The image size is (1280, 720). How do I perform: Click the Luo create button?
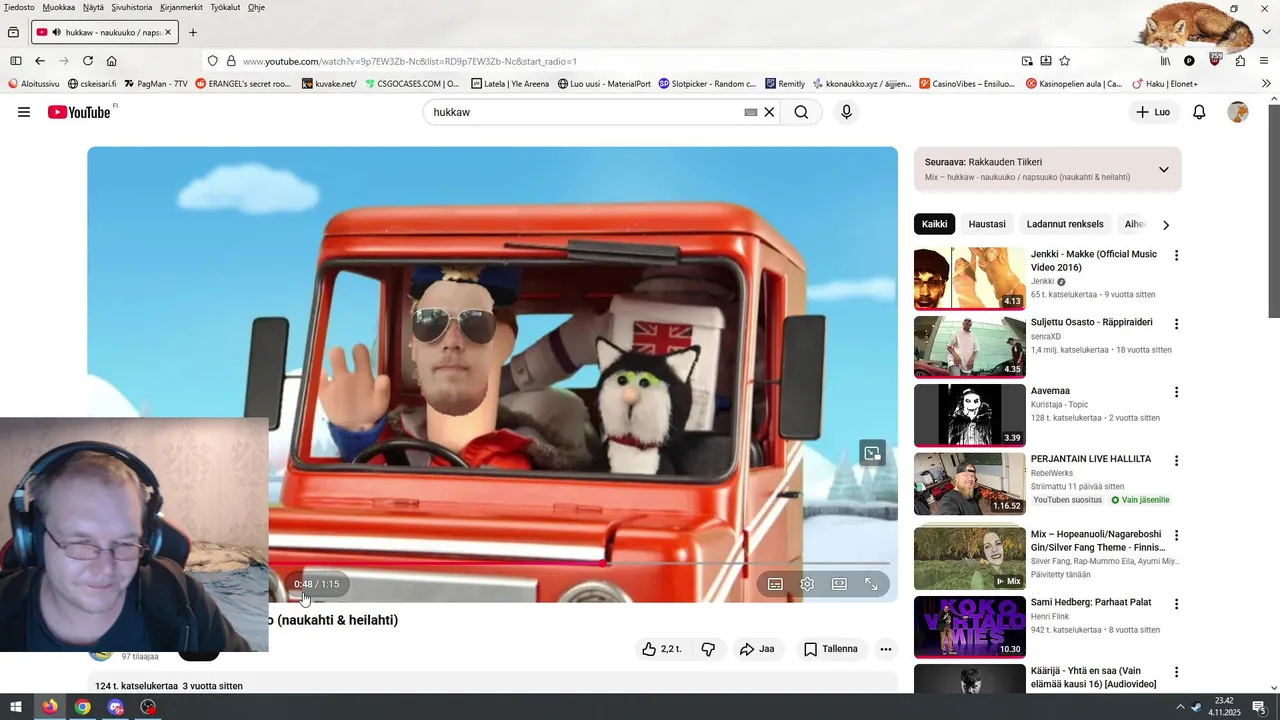(1152, 112)
